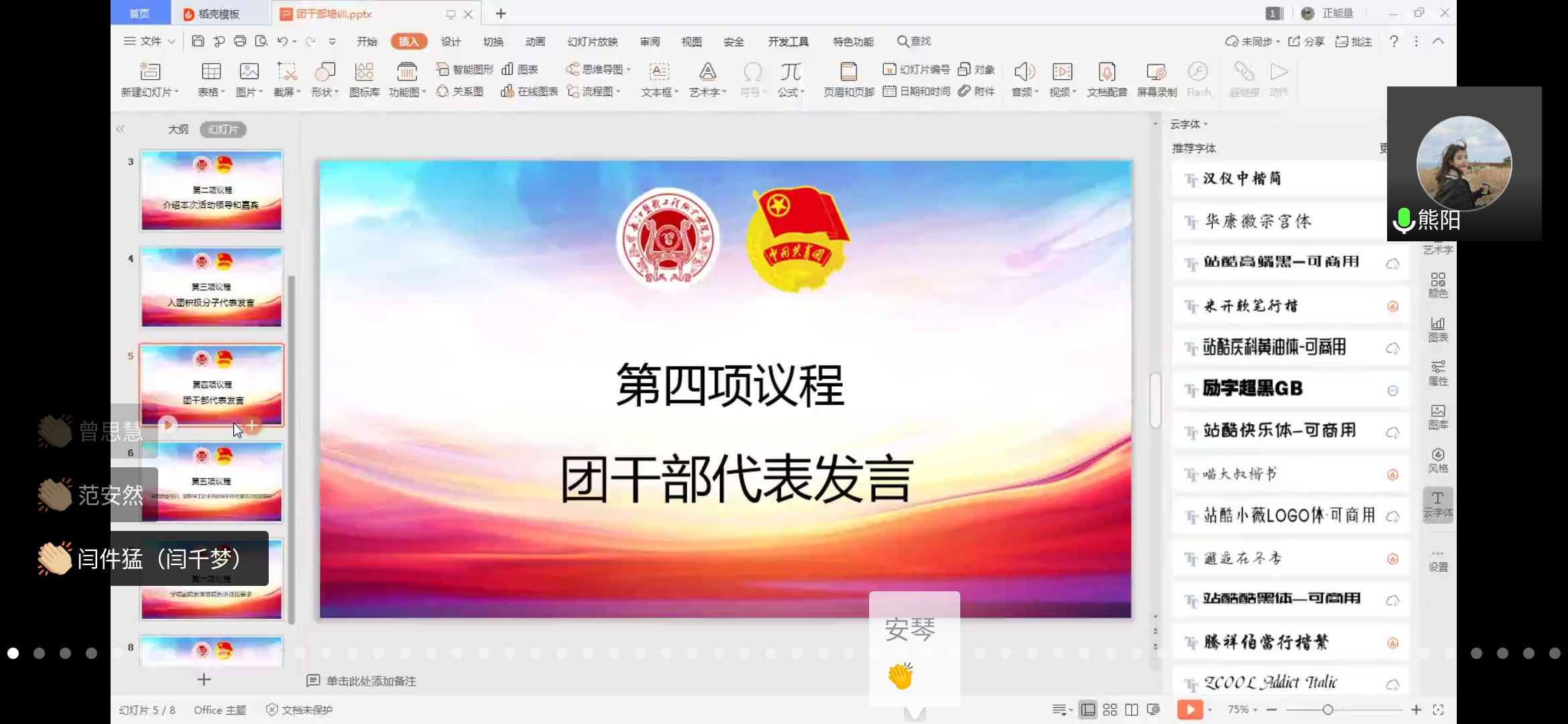Start slideshow with orange play button
Image resolution: width=1568 pixels, height=724 pixels.
tap(1189, 709)
